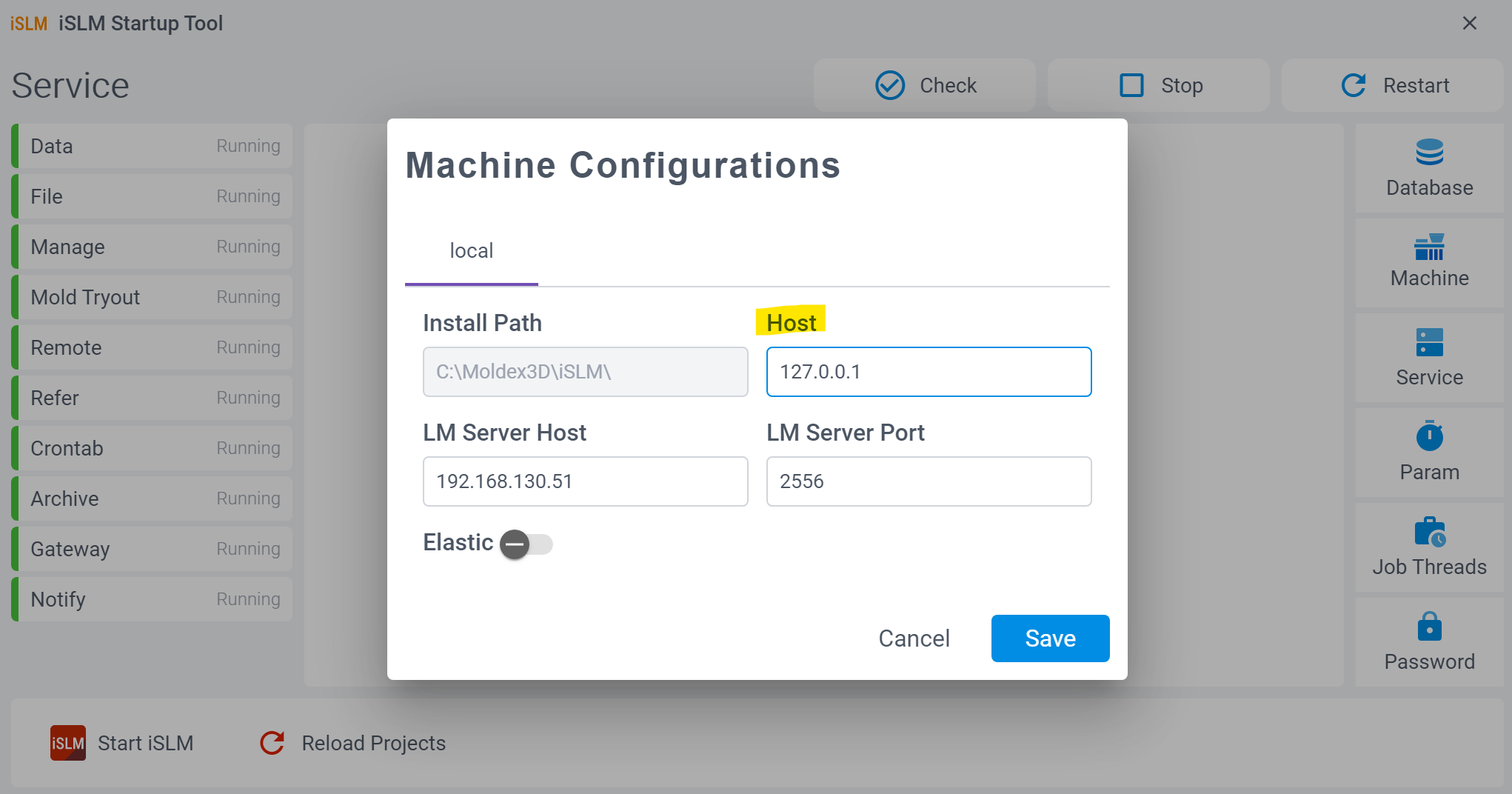
Task: Click the Start iSLM icon button
Action: (x=67, y=743)
